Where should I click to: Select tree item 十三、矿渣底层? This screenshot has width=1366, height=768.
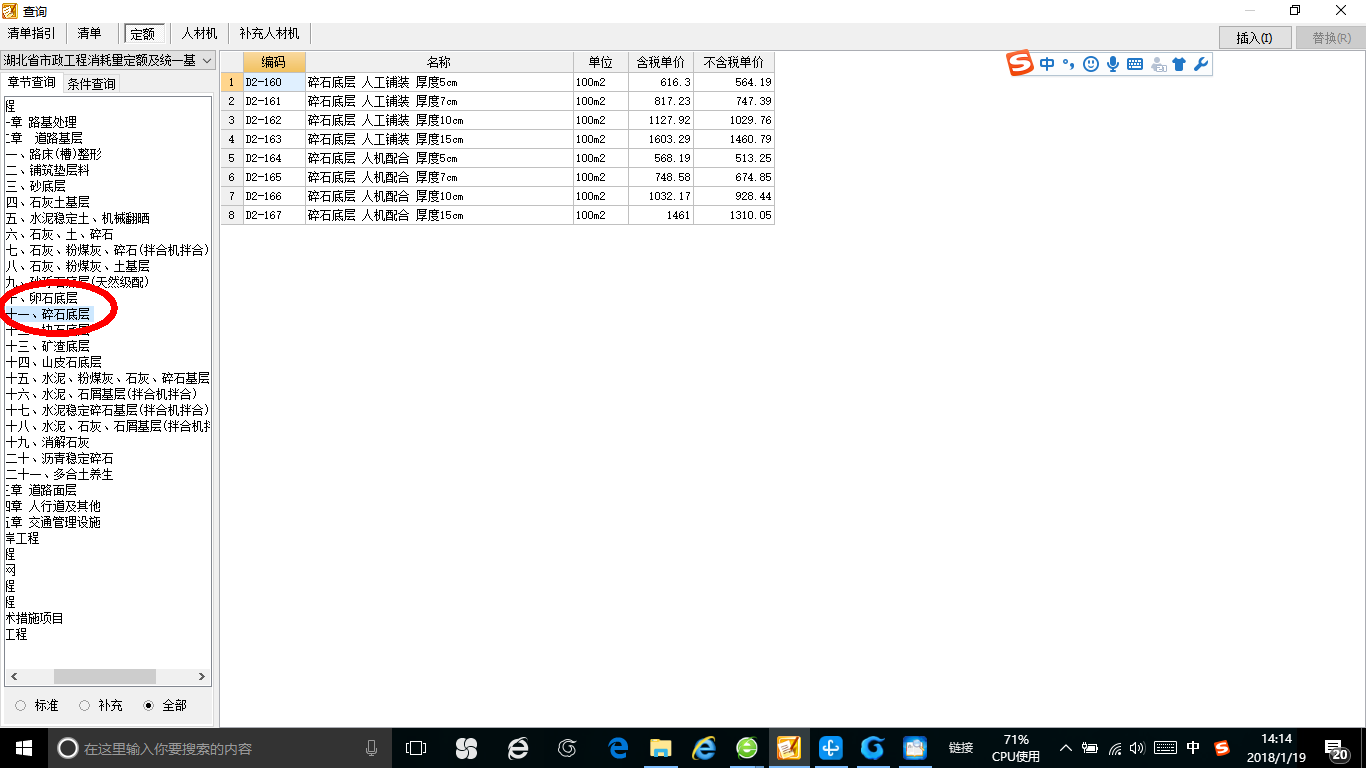(x=48, y=346)
